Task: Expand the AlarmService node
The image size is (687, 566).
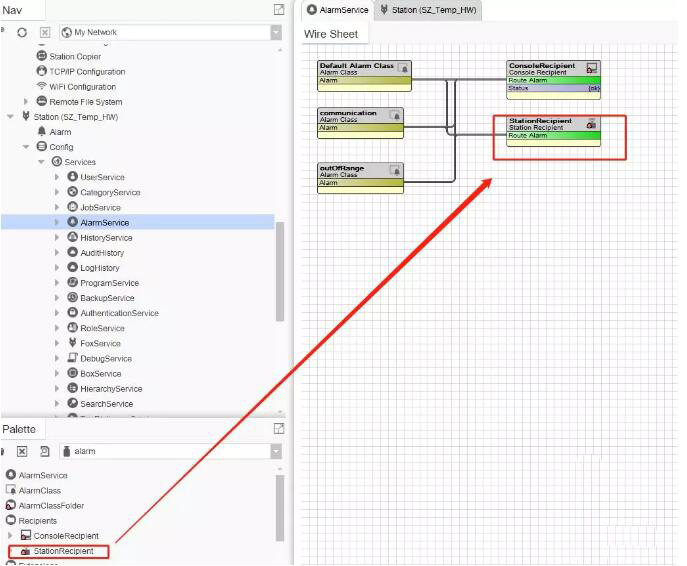Action: pyautogui.click(x=57, y=223)
